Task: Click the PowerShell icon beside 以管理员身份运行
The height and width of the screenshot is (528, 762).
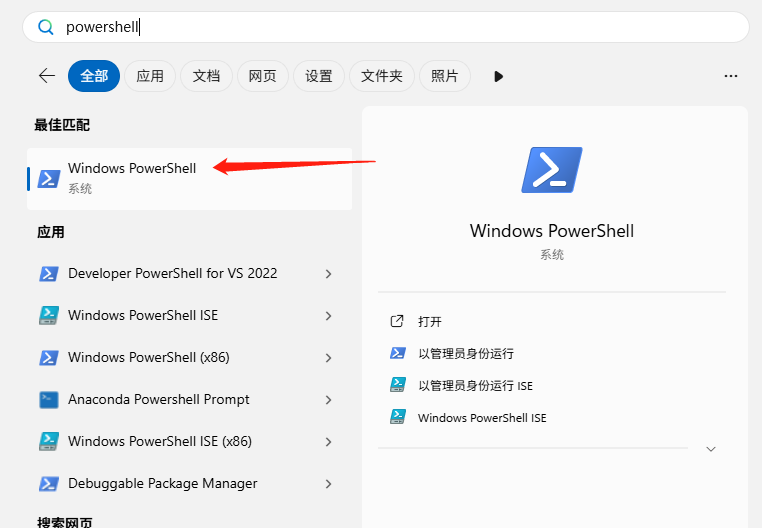Action: pos(398,353)
